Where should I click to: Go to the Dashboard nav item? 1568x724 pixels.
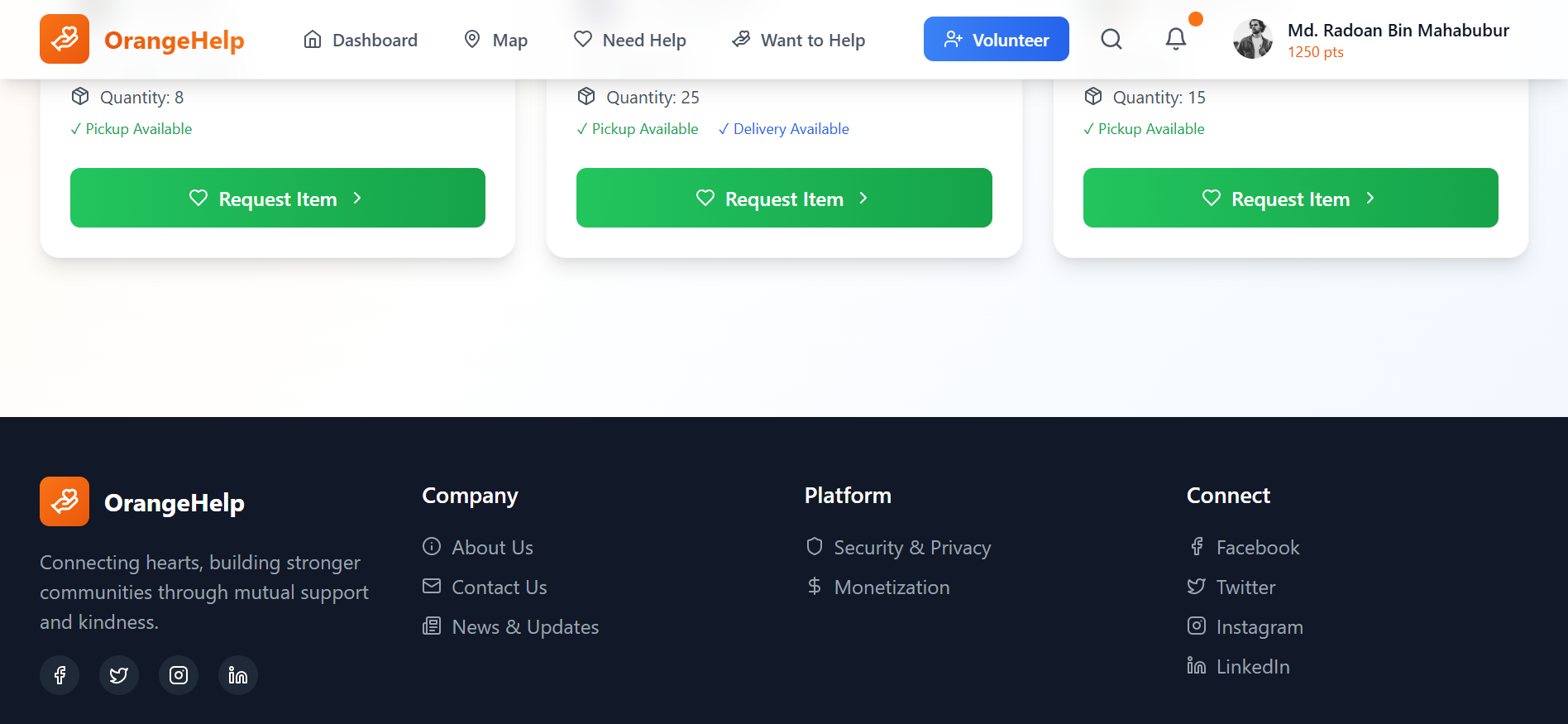[361, 40]
